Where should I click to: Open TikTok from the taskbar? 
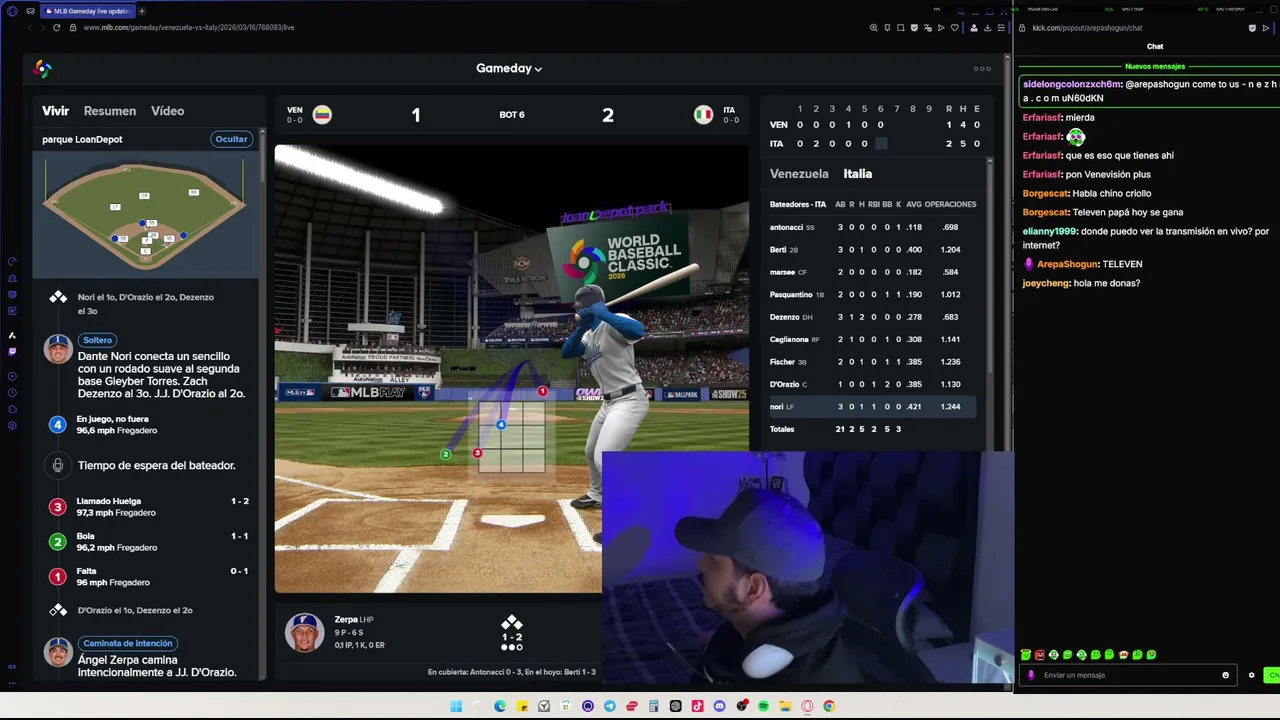point(698,706)
